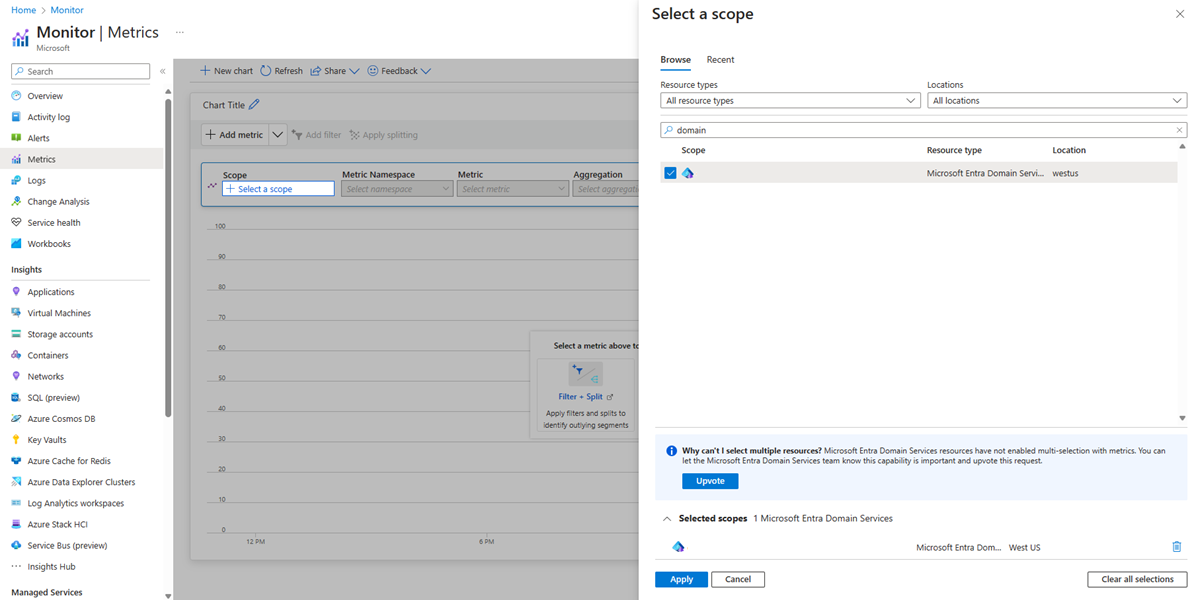Switch to the Browse tab
Image resolution: width=1200 pixels, height=600 pixels.
point(675,60)
